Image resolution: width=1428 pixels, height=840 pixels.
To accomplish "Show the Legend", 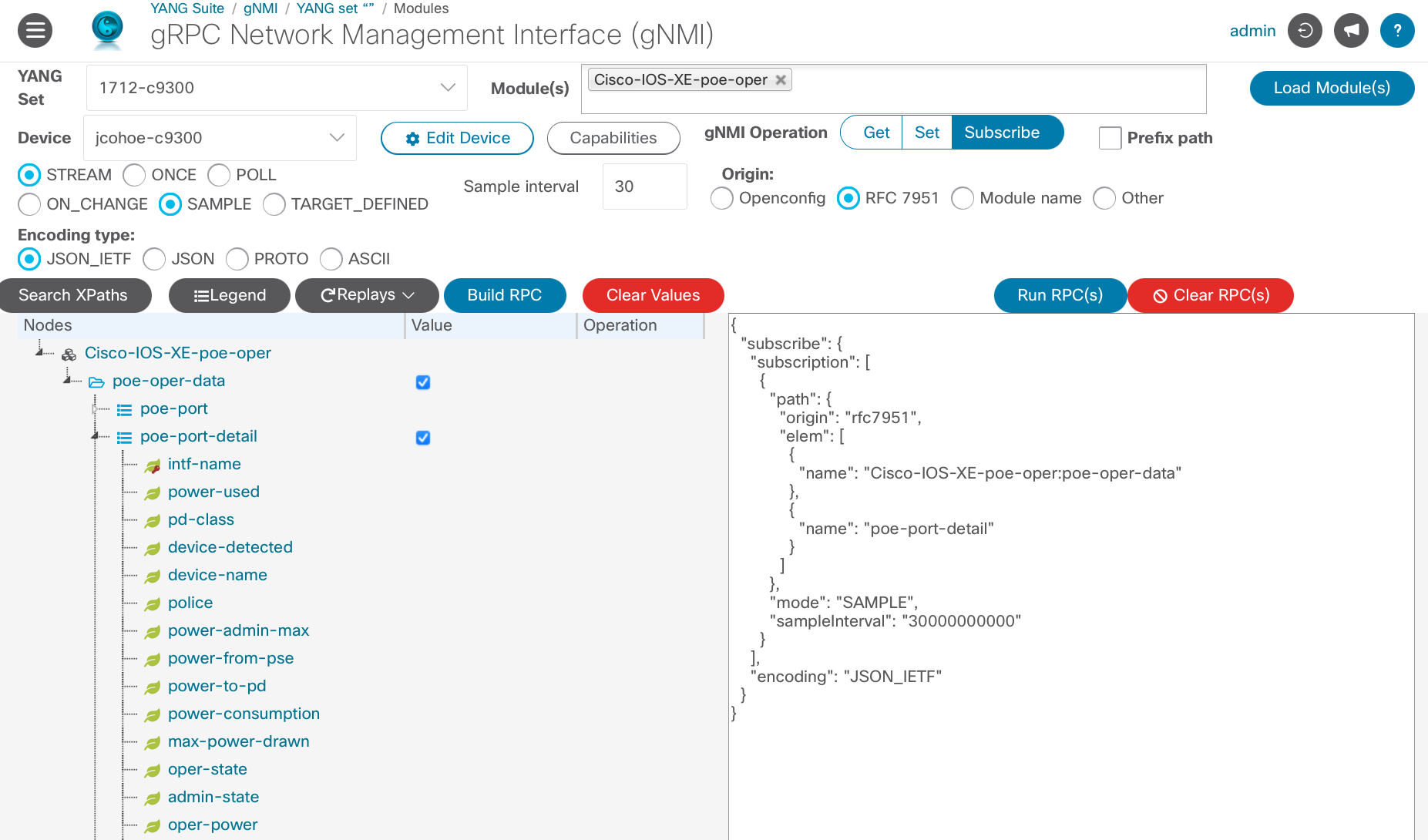I will click(230, 295).
